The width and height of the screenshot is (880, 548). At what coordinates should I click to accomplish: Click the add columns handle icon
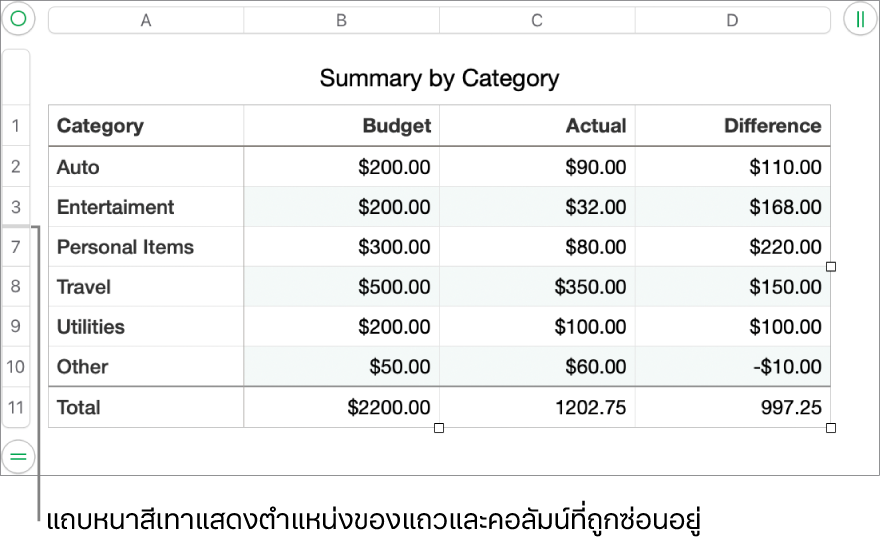[x=860, y=19]
